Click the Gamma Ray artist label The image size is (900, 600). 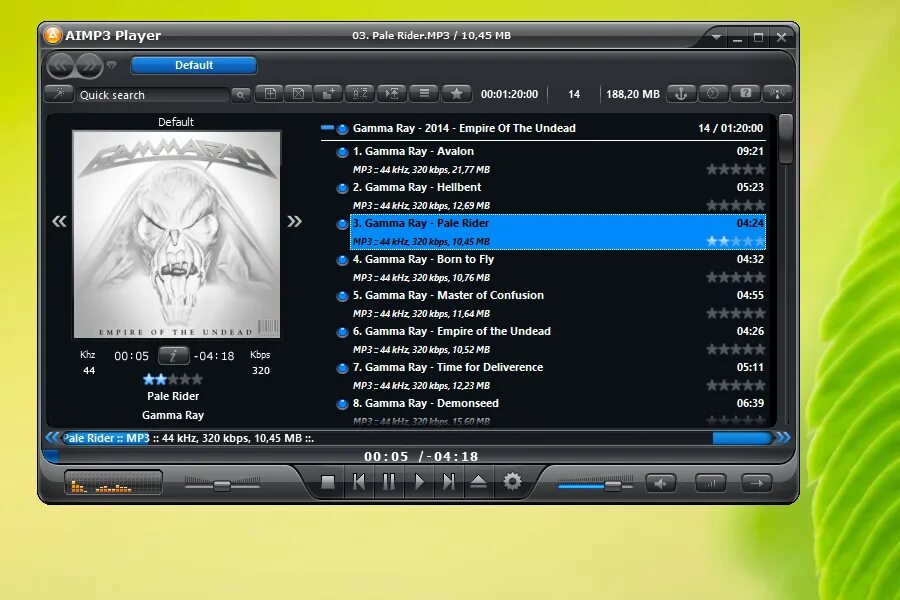click(173, 415)
